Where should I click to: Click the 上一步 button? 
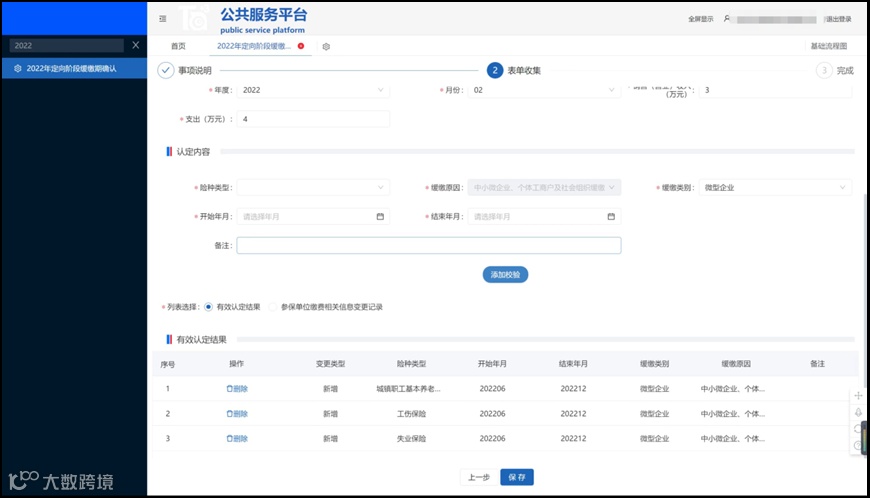pos(479,477)
